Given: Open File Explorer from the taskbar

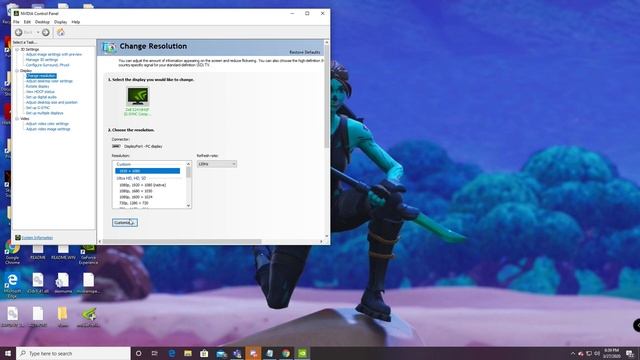Looking at the screenshot, I should [188, 353].
